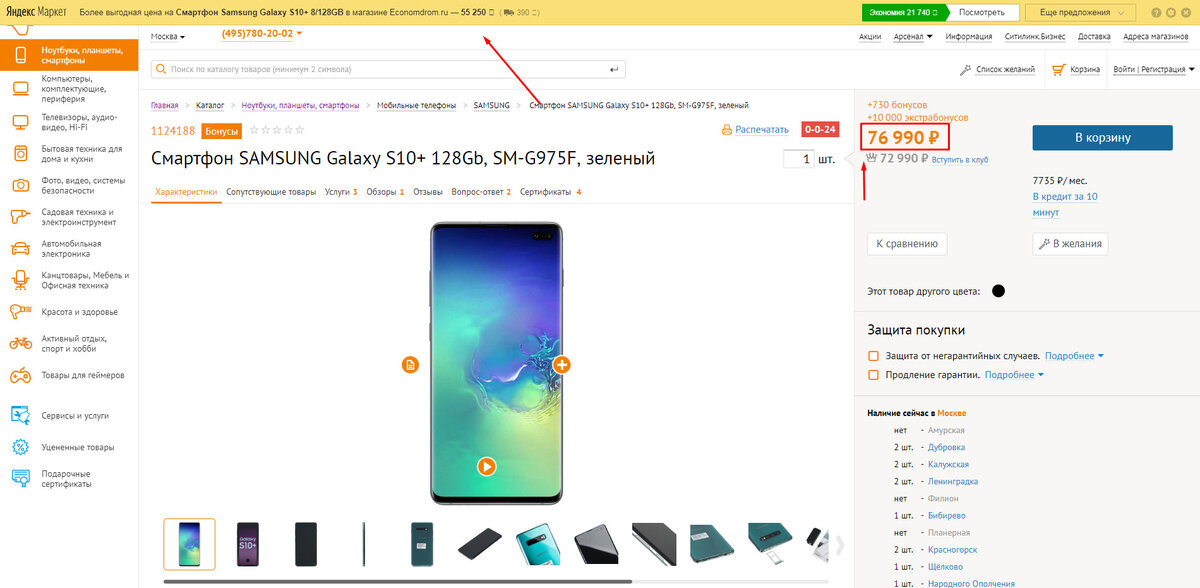Switch to the Обзоры tab

pos(385,191)
